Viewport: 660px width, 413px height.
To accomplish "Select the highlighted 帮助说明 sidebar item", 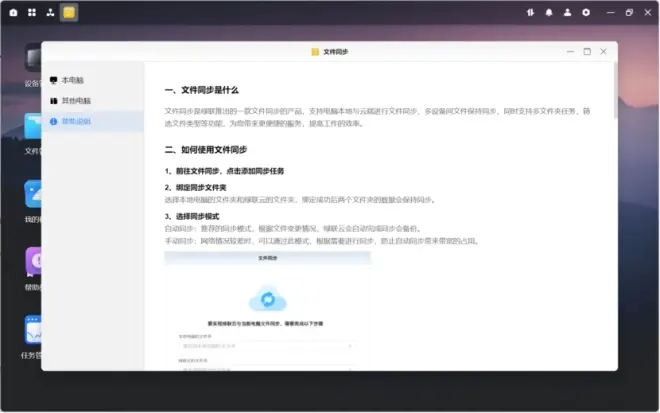I will pos(93,121).
